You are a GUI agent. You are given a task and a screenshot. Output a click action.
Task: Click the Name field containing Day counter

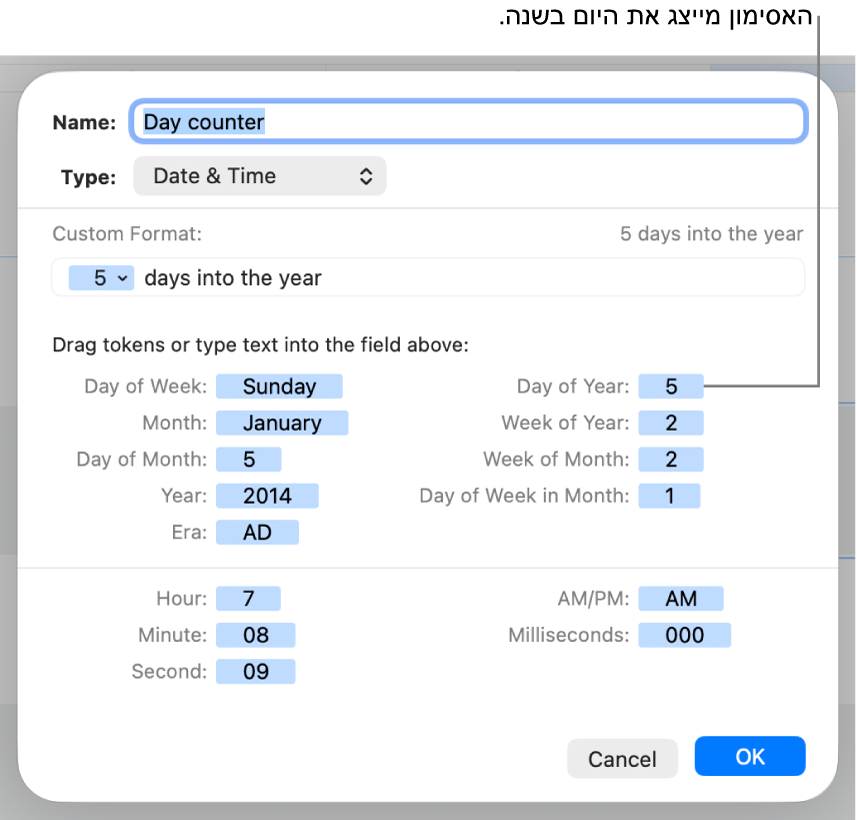coord(468,121)
